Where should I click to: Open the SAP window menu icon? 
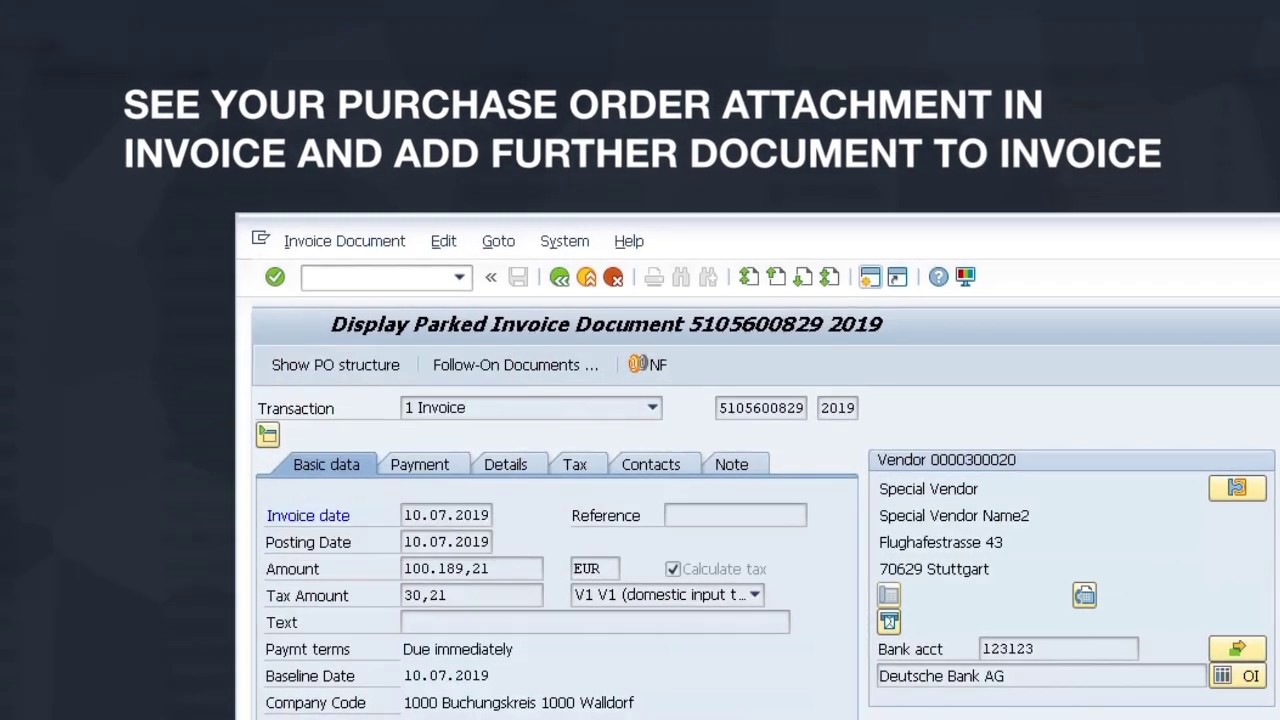pyautogui.click(x=261, y=239)
